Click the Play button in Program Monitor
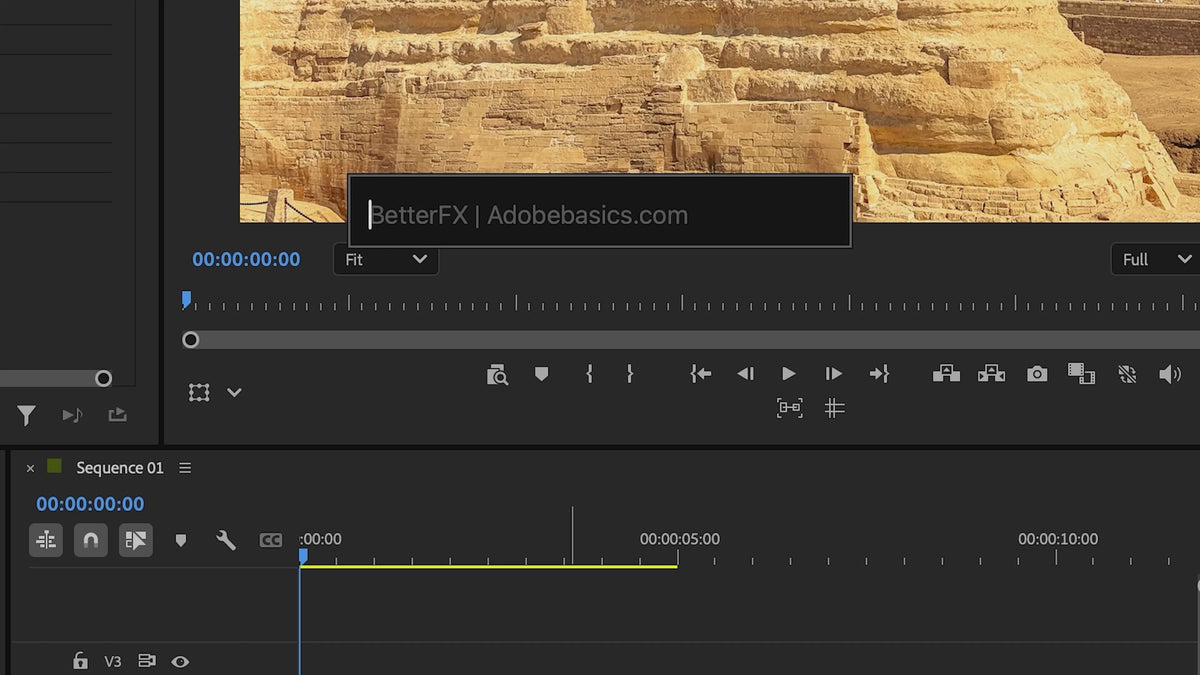The width and height of the screenshot is (1200, 675). point(789,373)
